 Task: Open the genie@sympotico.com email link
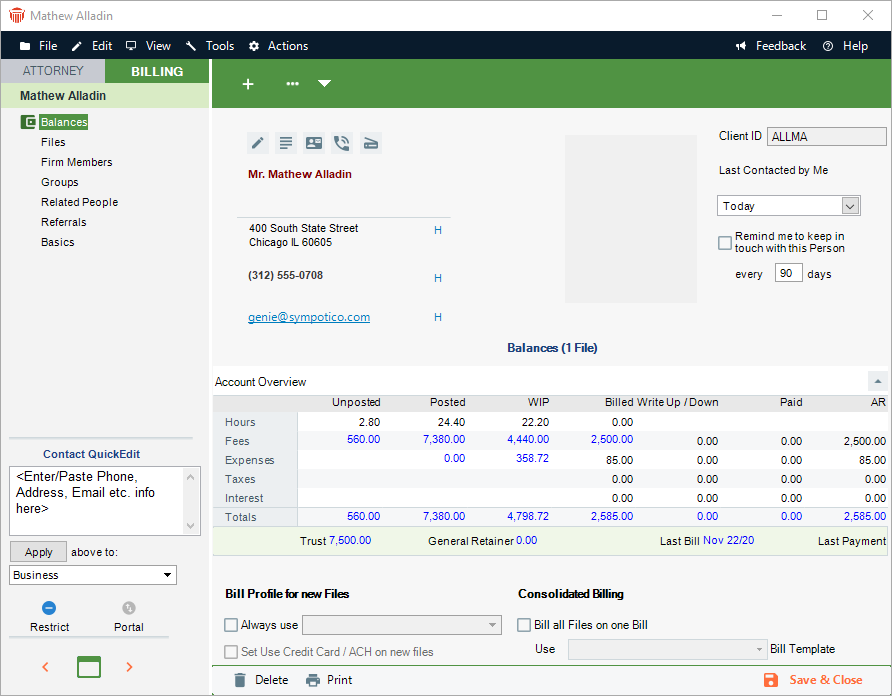tap(309, 317)
